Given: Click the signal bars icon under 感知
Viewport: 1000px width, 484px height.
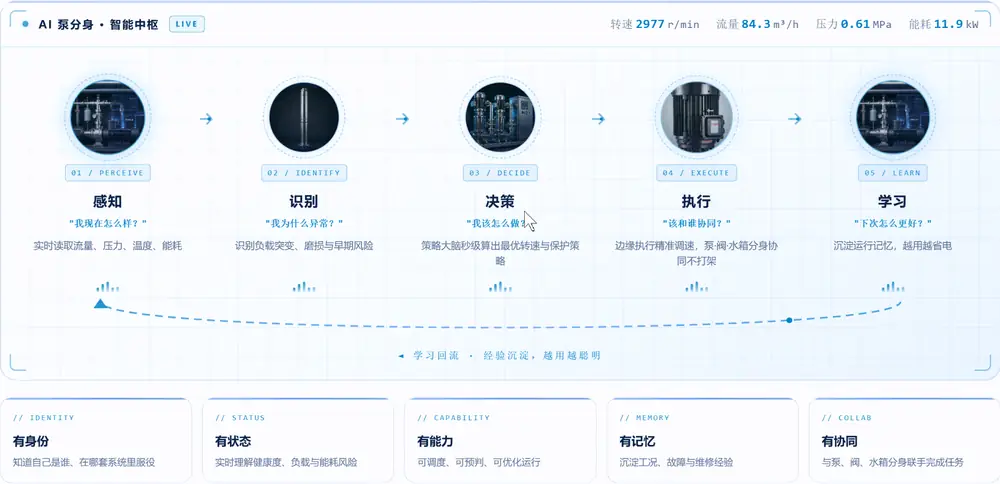Looking at the screenshot, I should 108,287.
